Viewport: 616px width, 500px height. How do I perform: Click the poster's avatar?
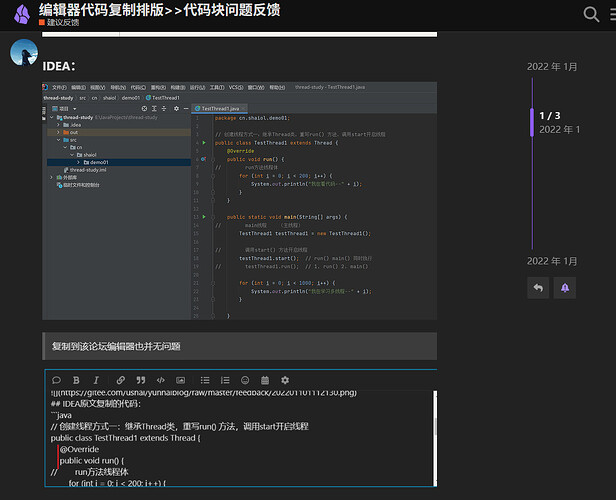(24, 53)
